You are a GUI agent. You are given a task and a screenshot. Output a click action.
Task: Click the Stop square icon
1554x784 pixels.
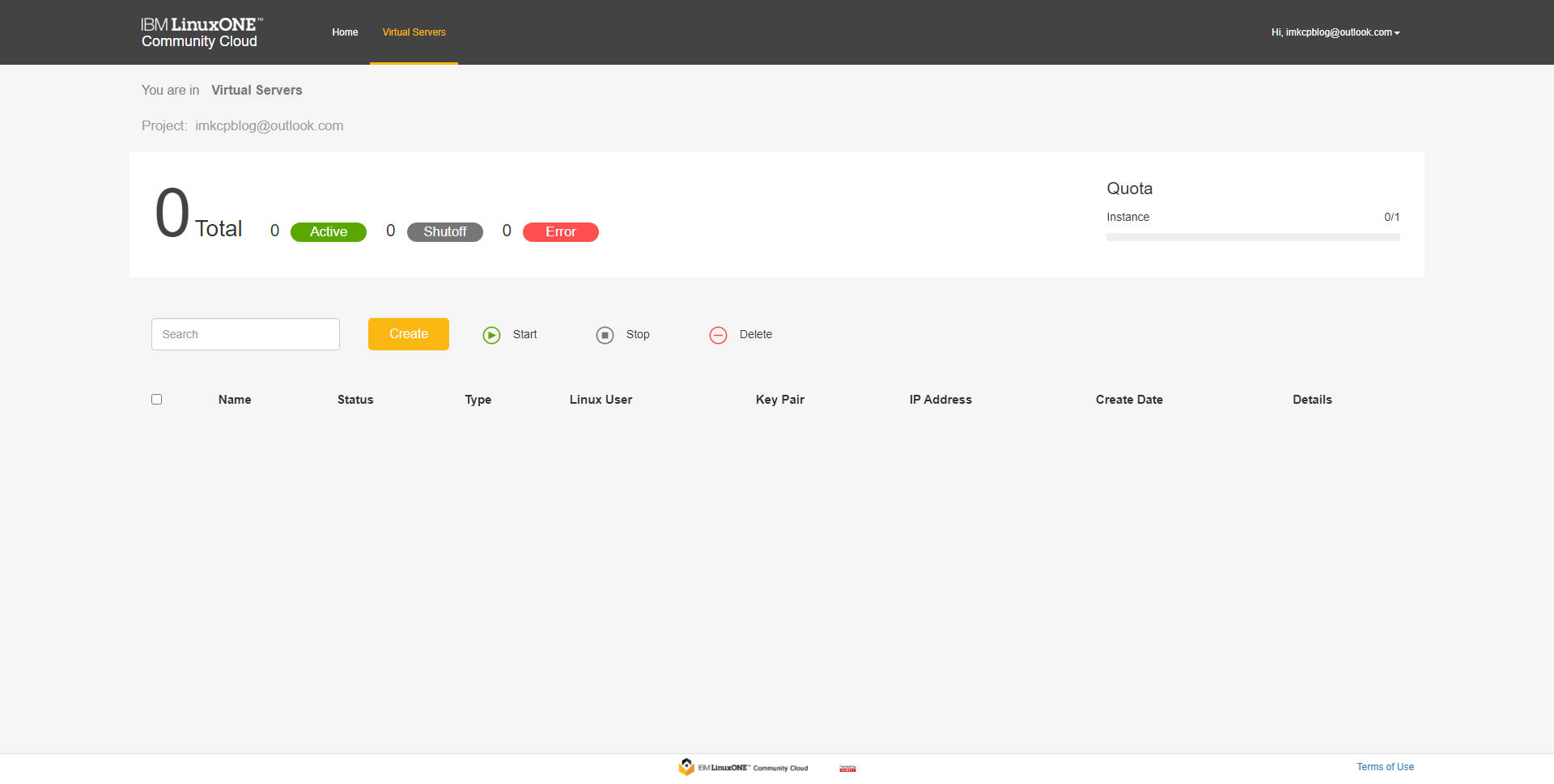(605, 335)
